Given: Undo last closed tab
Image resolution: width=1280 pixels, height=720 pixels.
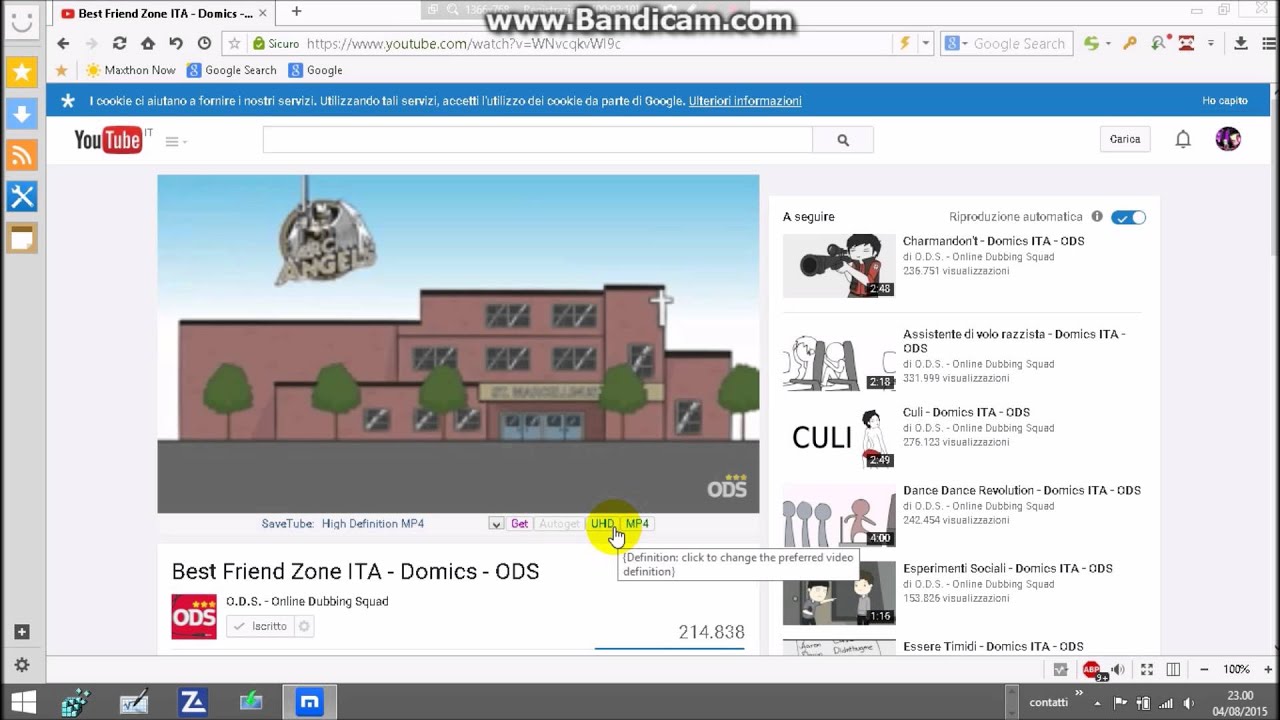Looking at the screenshot, I should (x=176, y=43).
